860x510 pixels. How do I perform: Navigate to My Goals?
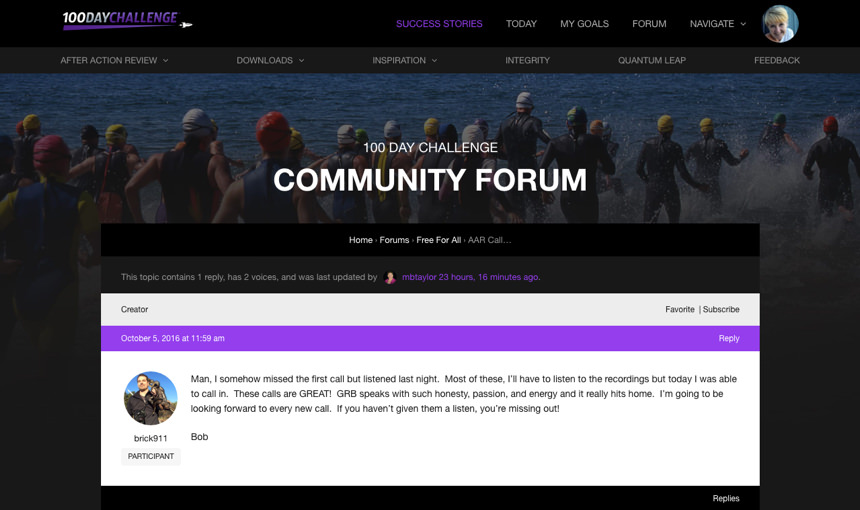584,24
